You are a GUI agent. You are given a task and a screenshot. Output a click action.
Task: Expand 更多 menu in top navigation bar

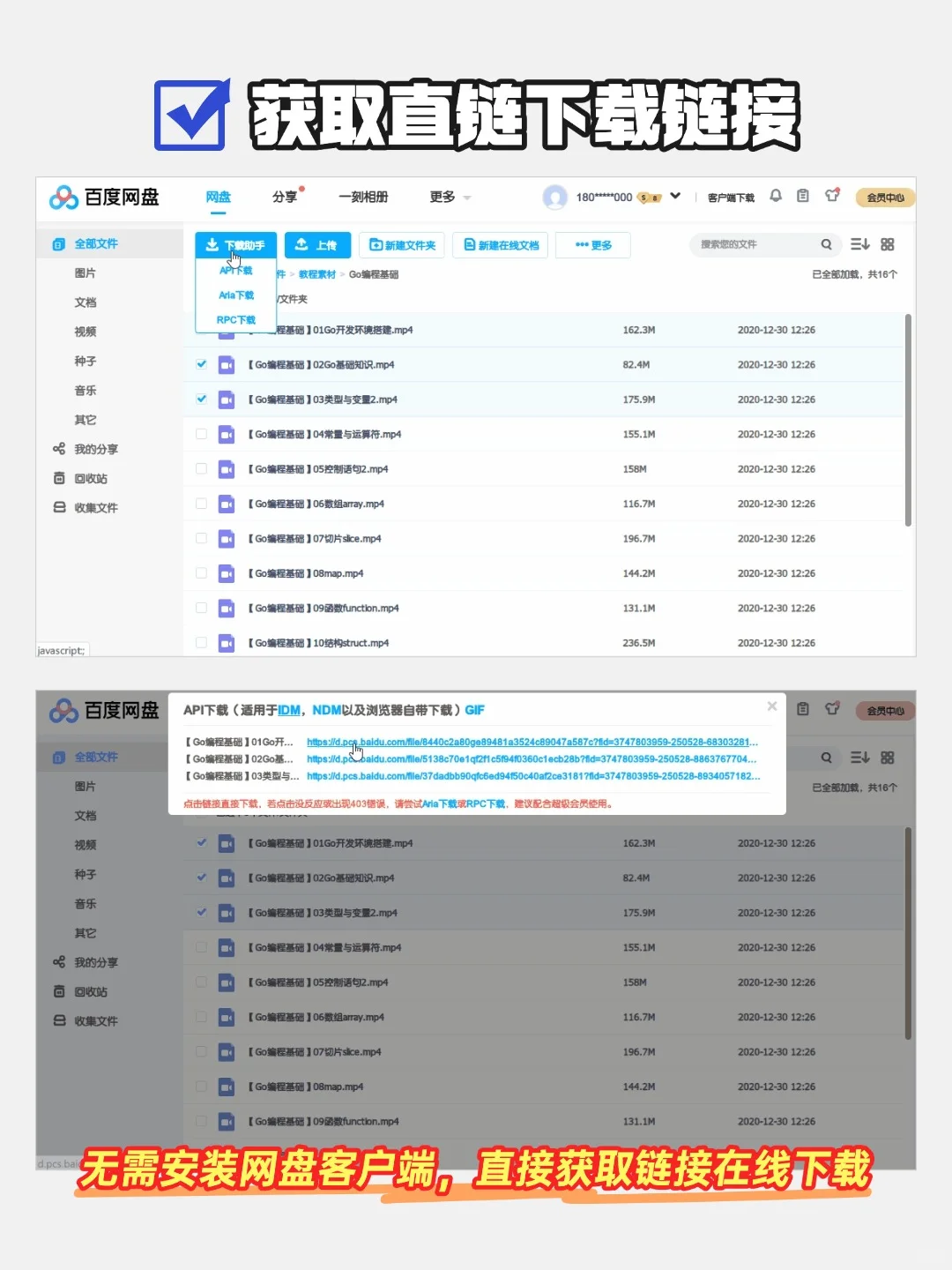tap(450, 197)
